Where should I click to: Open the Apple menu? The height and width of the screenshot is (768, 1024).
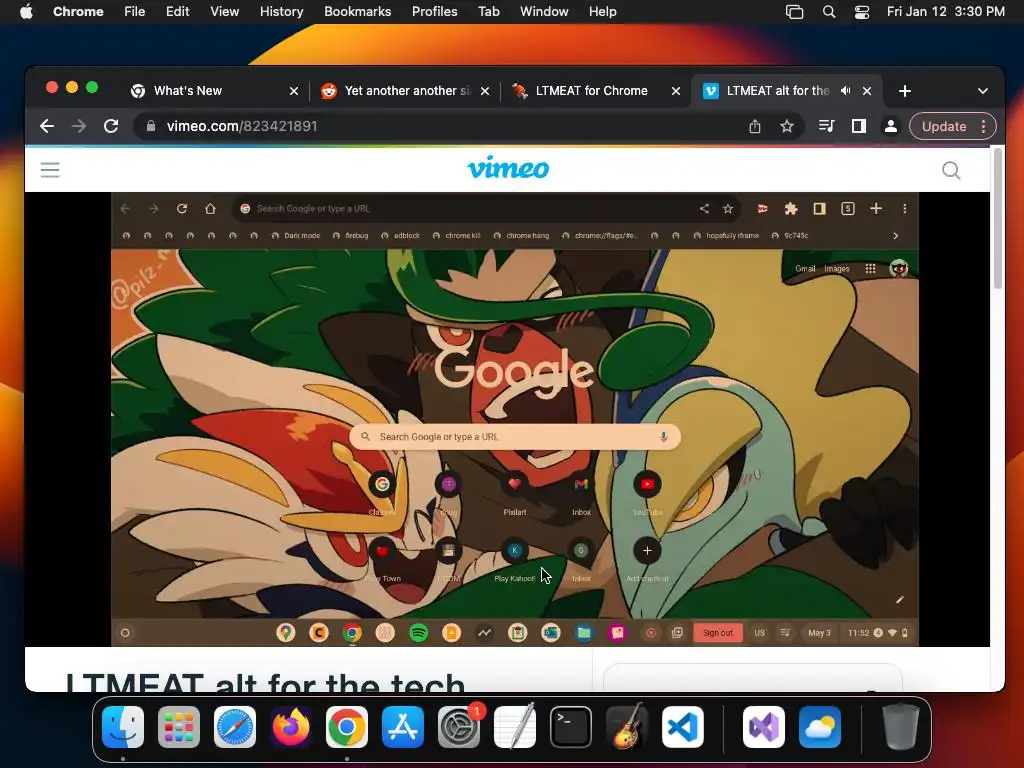tap(26, 11)
